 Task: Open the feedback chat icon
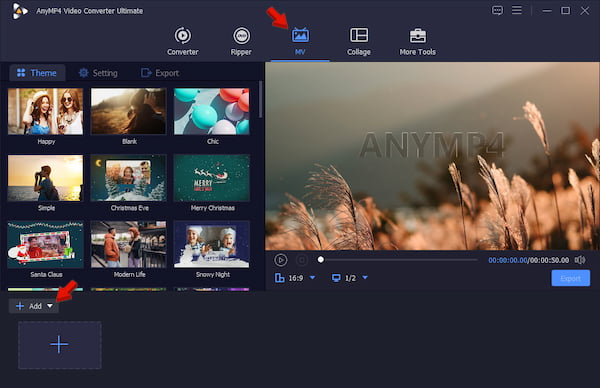[x=497, y=10]
